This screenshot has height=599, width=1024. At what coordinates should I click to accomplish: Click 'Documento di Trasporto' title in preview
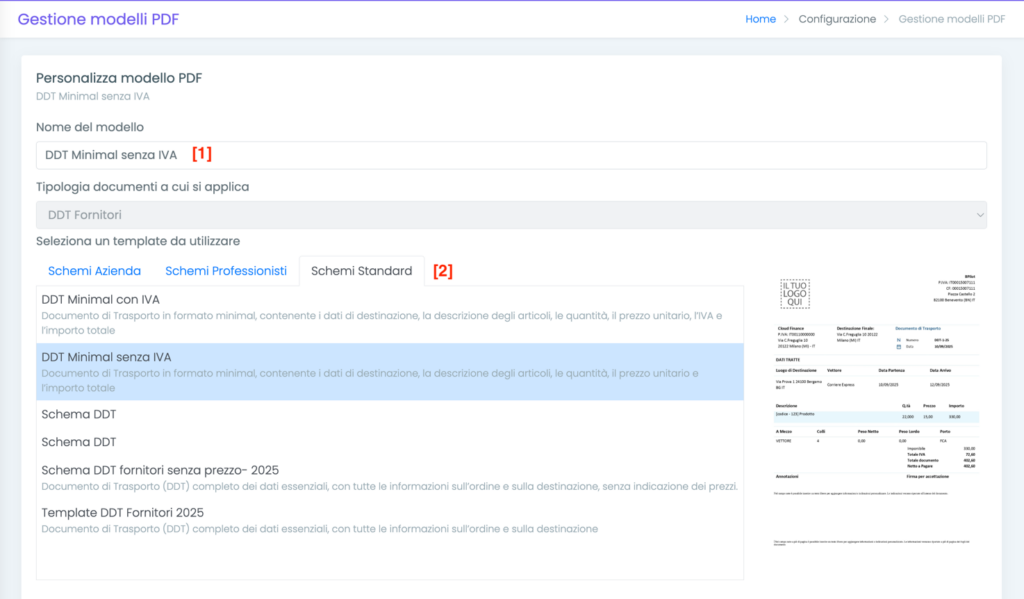pos(920,328)
